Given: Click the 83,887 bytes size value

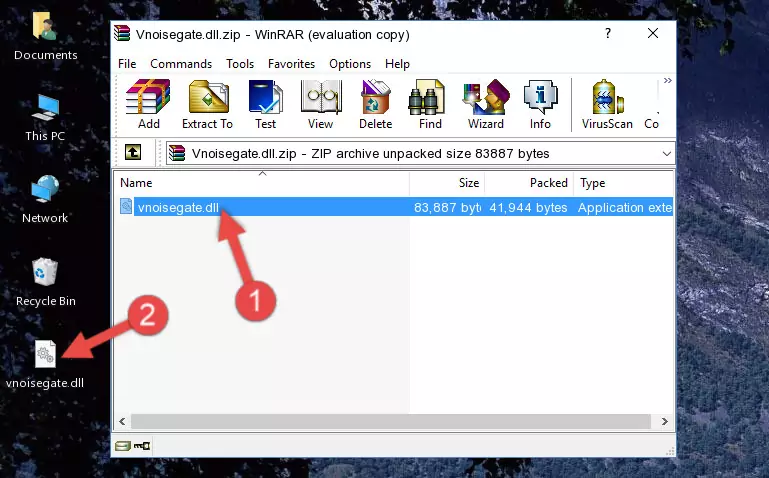Looking at the screenshot, I should point(447,208).
